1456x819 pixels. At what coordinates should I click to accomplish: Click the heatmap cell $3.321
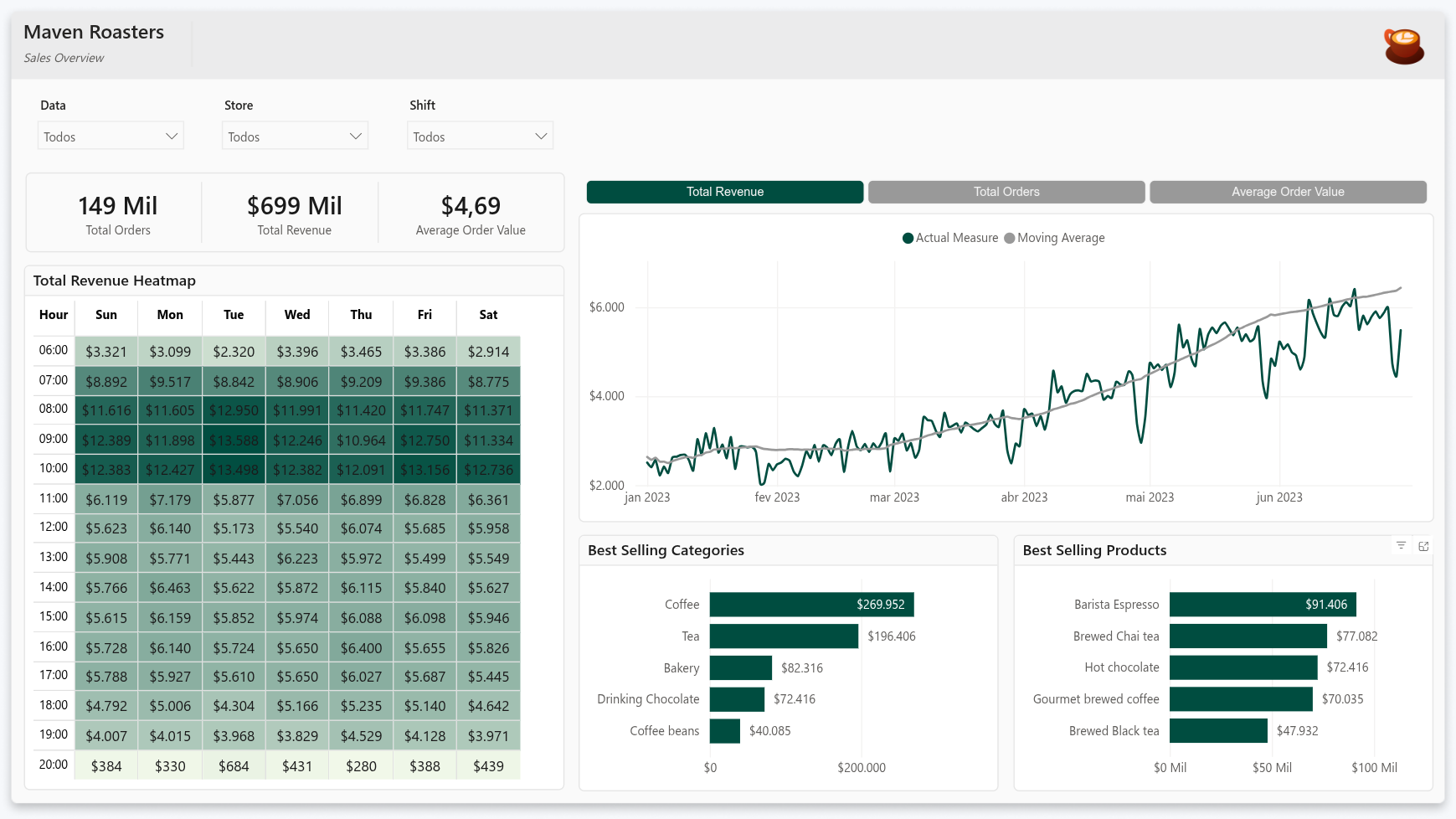[106, 352]
